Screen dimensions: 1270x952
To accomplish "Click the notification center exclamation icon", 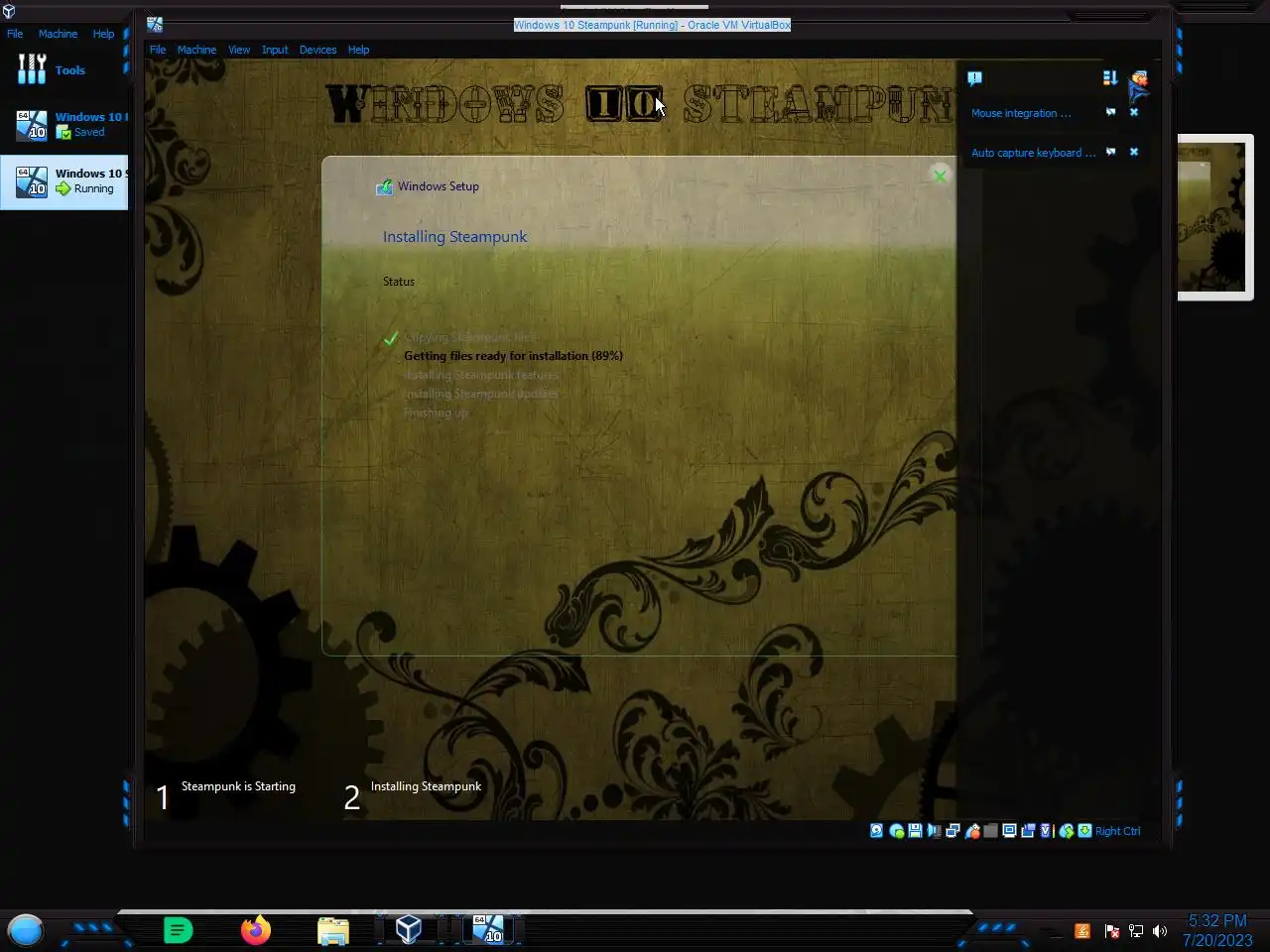I will [x=974, y=78].
